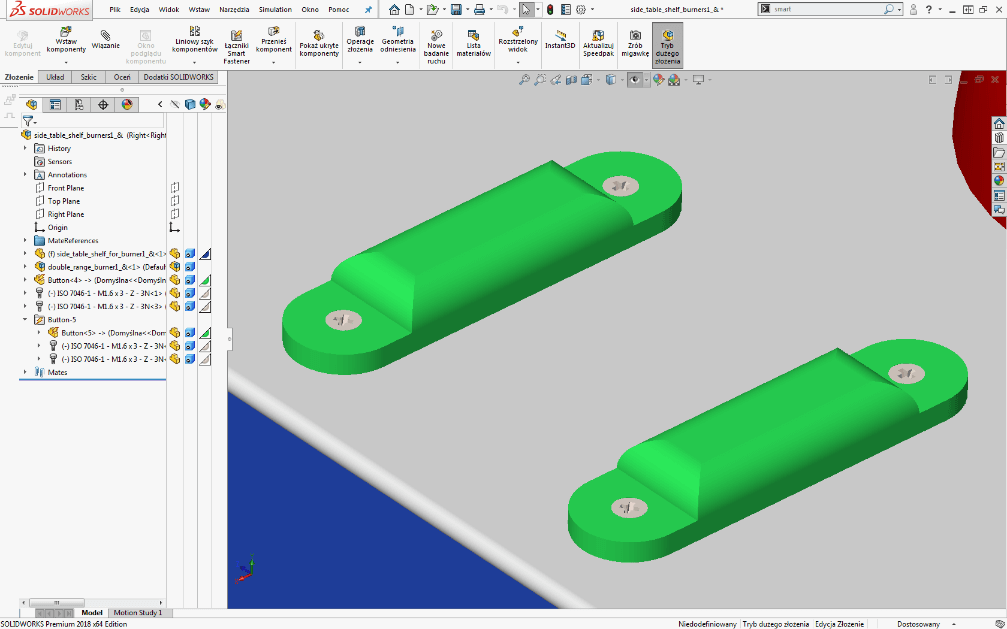1007x629 pixels.
Task: Expand the History tree node
Action: [26, 148]
